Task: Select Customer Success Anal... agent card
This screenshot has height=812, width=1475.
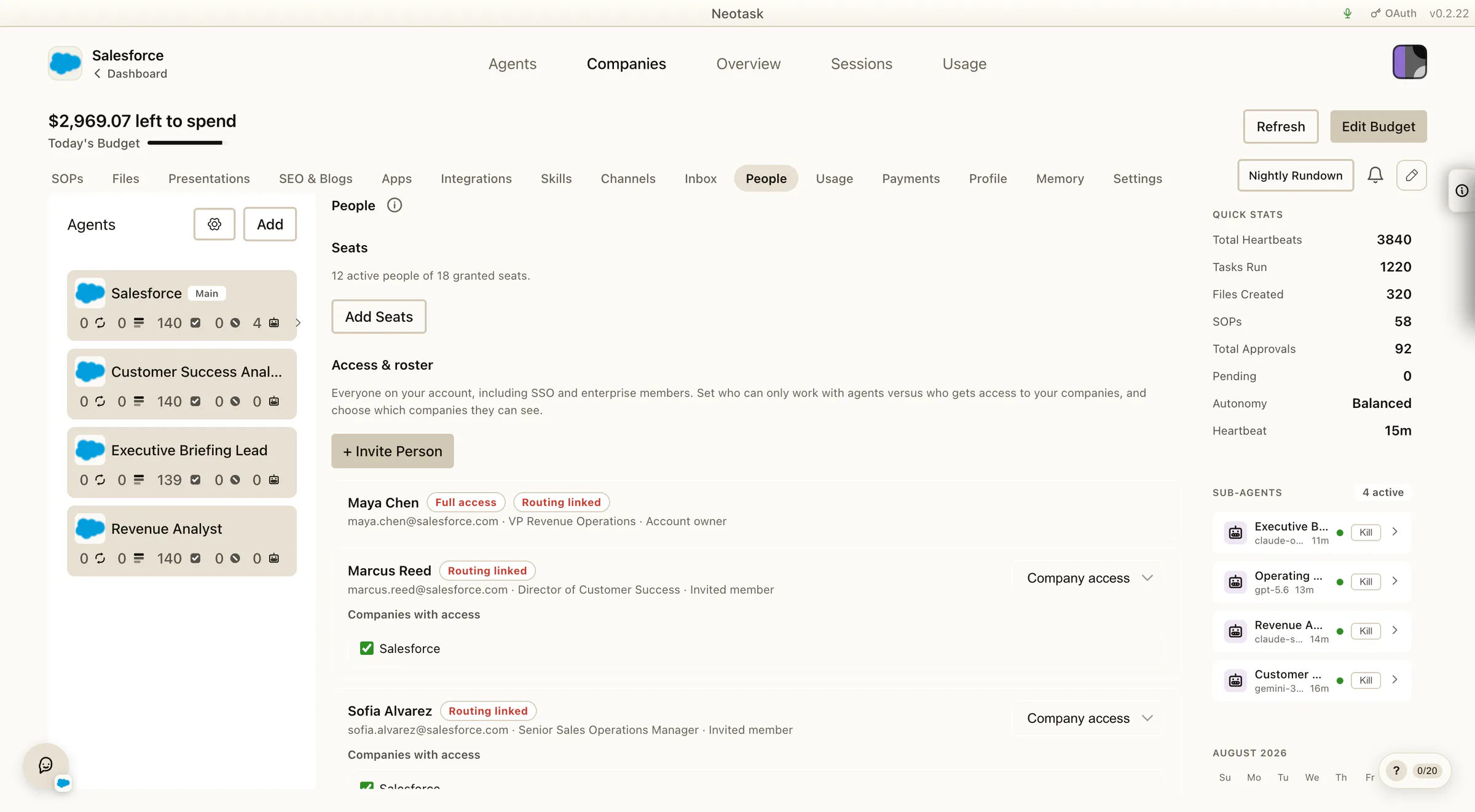Action: click(182, 384)
